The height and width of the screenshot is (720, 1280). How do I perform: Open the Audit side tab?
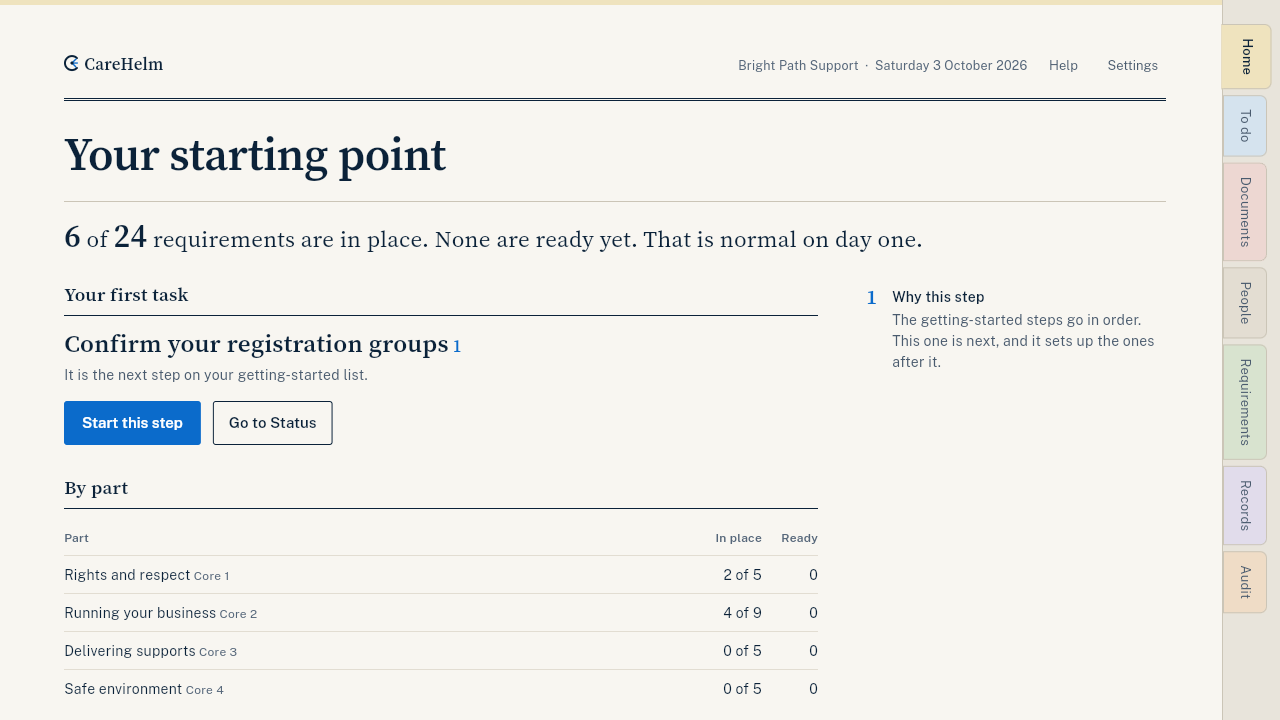click(x=1245, y=582)
